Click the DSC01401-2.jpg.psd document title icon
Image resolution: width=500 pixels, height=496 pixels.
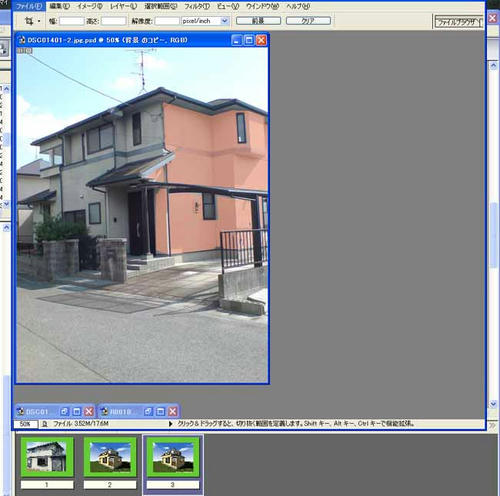22,40
